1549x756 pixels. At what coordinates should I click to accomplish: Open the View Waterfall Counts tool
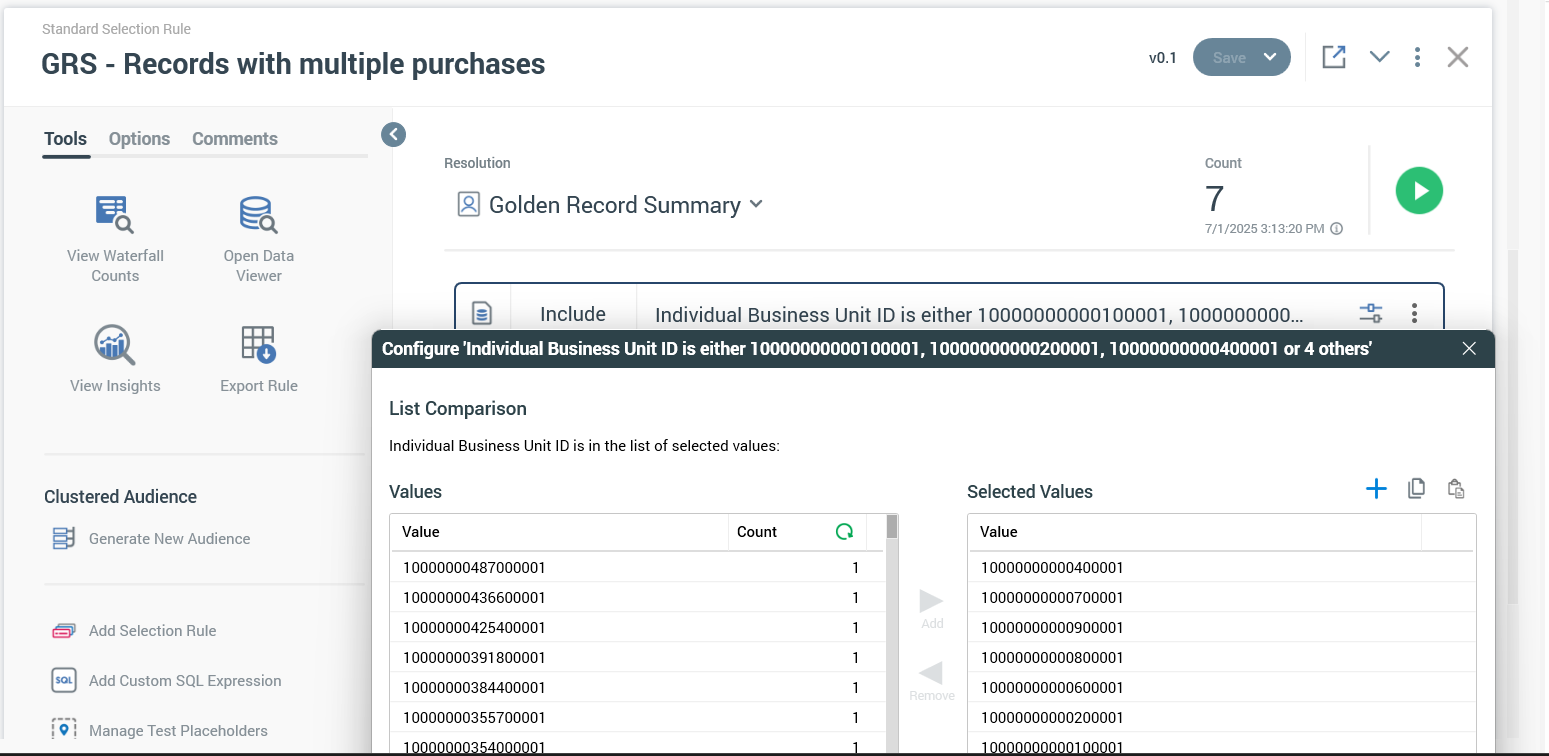pyautogui.click(x=115, y=214)
